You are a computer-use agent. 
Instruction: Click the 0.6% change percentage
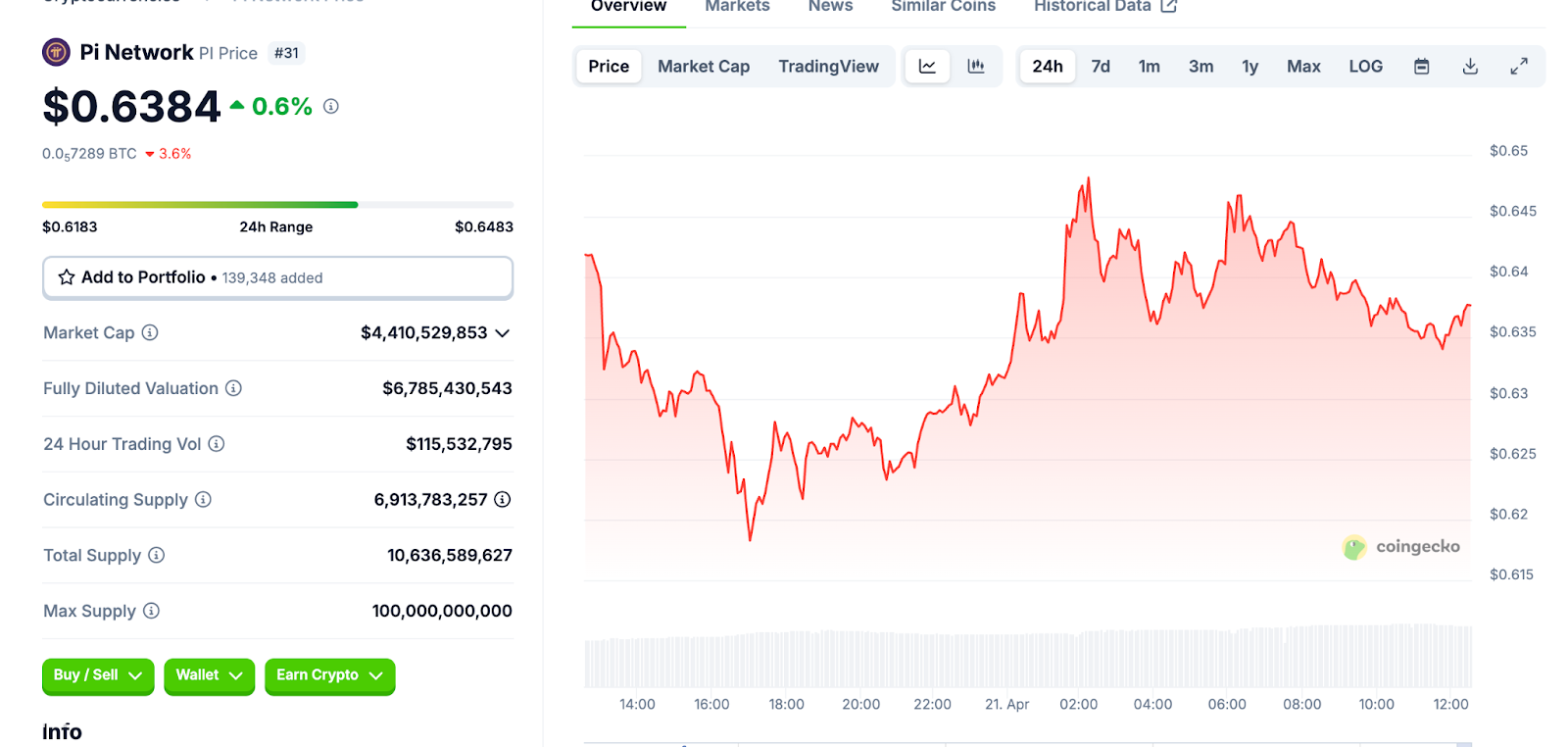coord(281,106)
